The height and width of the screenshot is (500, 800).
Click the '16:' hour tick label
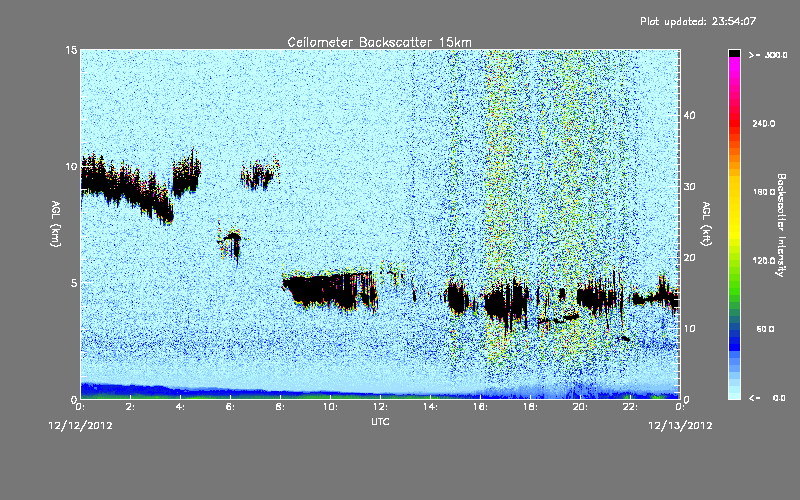click(480, 407)
